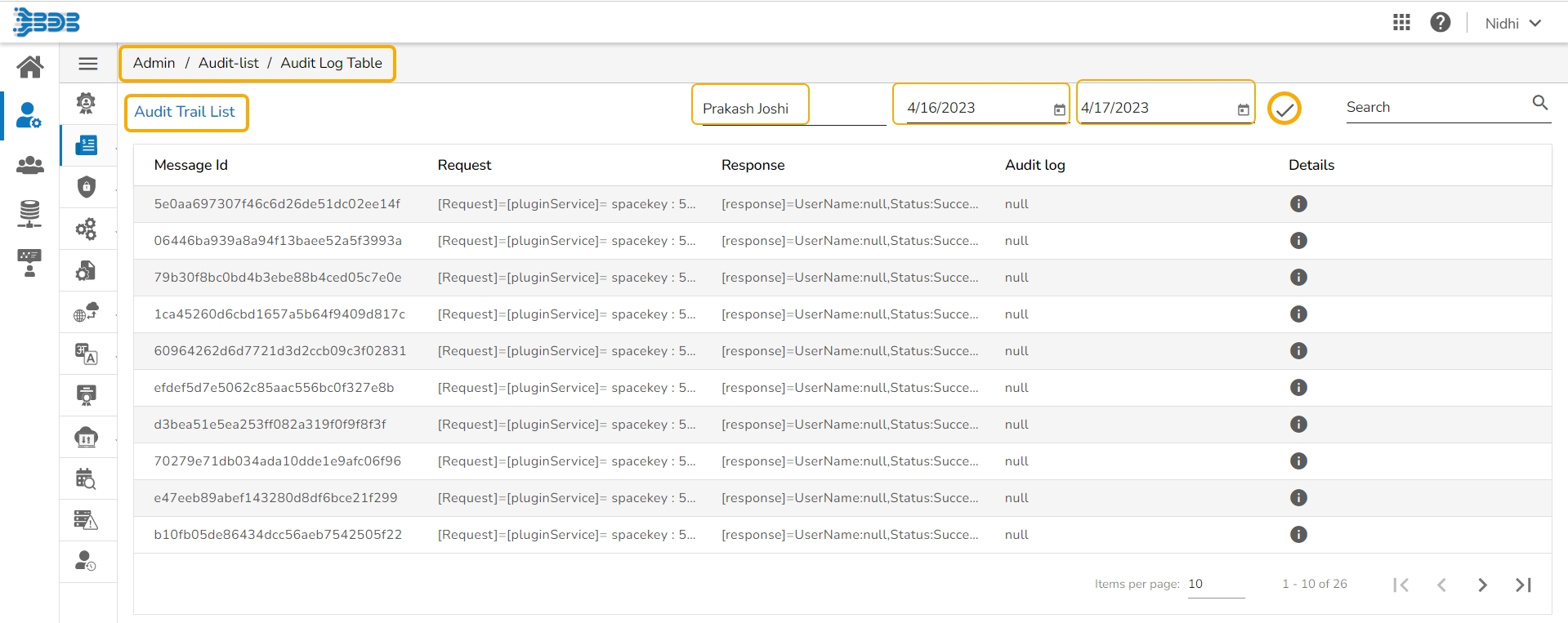Viewport: 1568px width, 623px height.
Task: Go to the next page of results
Action: tap(1482, 585)
